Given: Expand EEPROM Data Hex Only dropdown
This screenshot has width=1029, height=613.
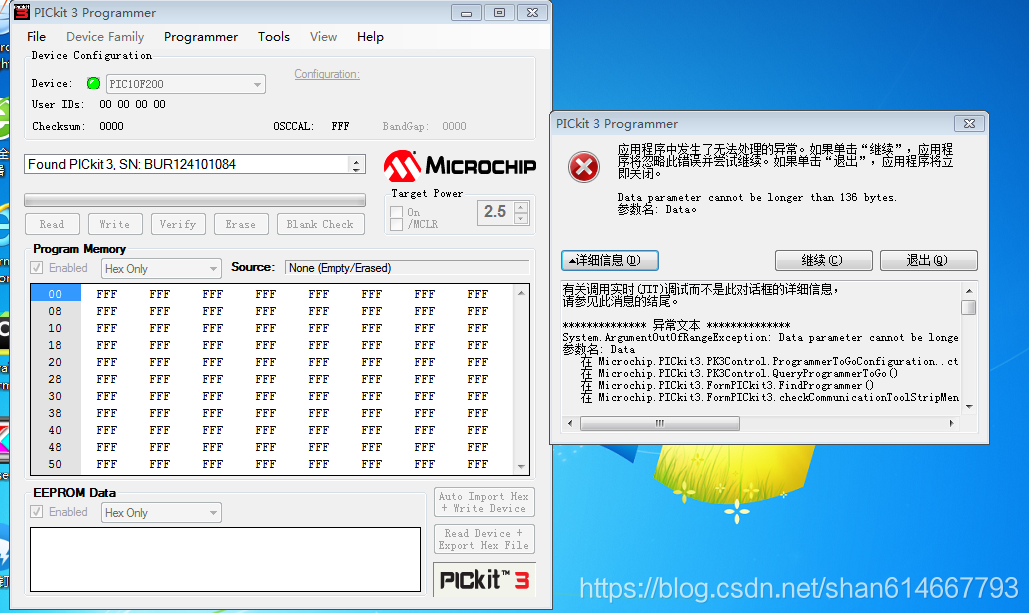Looking at the screenshot, I should click(x=213, y=513).
